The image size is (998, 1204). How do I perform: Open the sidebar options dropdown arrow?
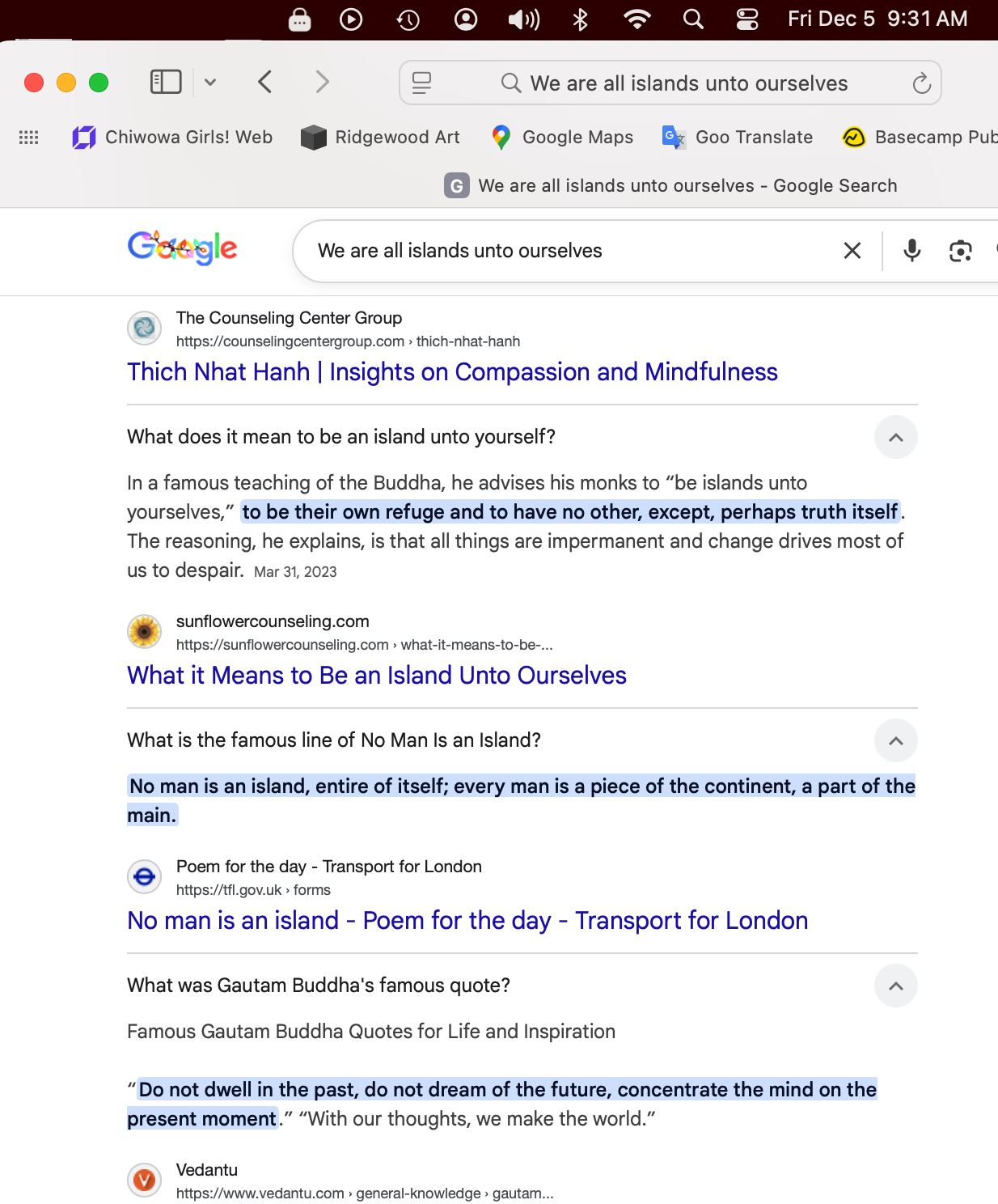[x=210, y=82]
